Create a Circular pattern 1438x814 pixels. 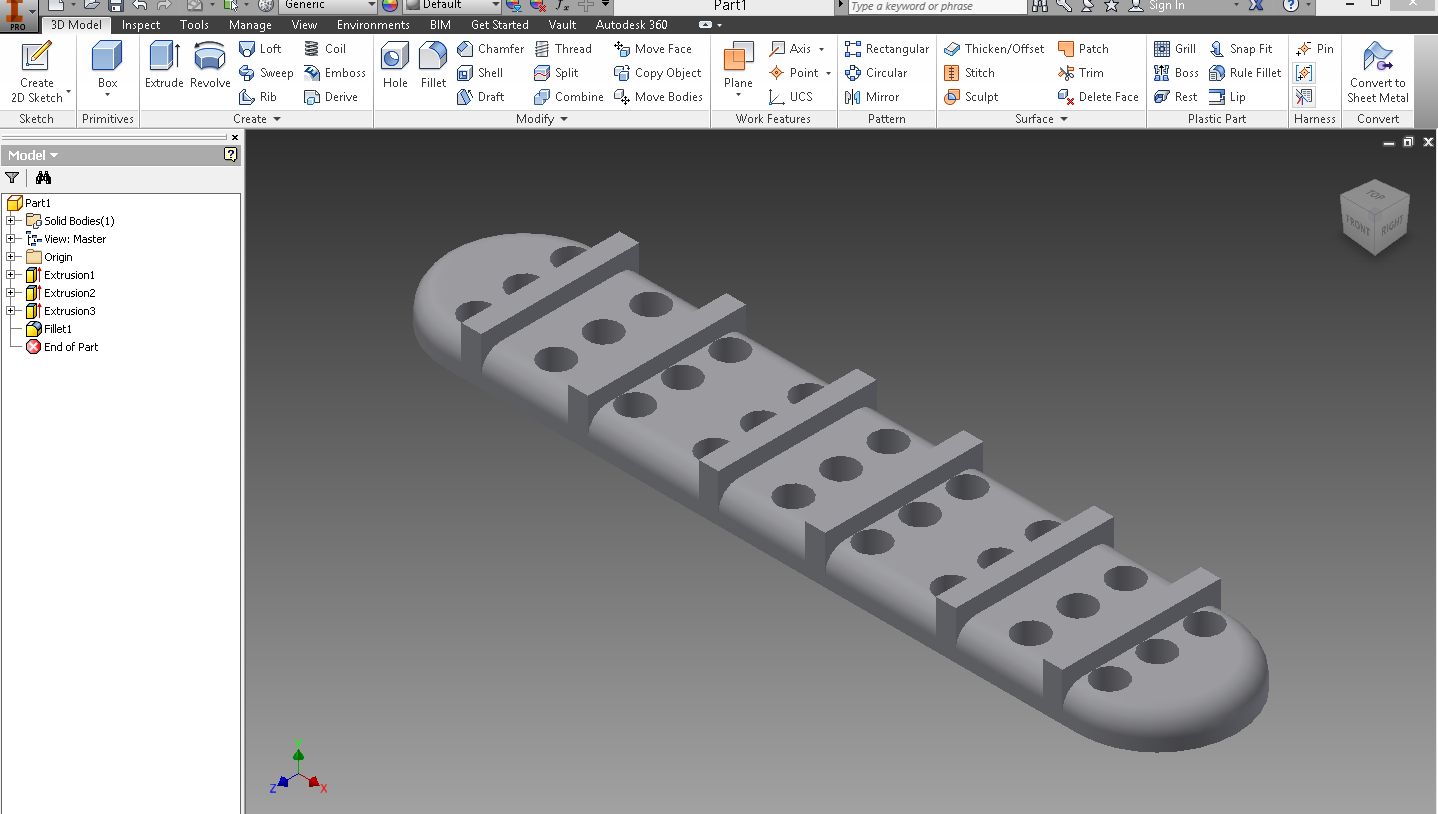point(876,73)
